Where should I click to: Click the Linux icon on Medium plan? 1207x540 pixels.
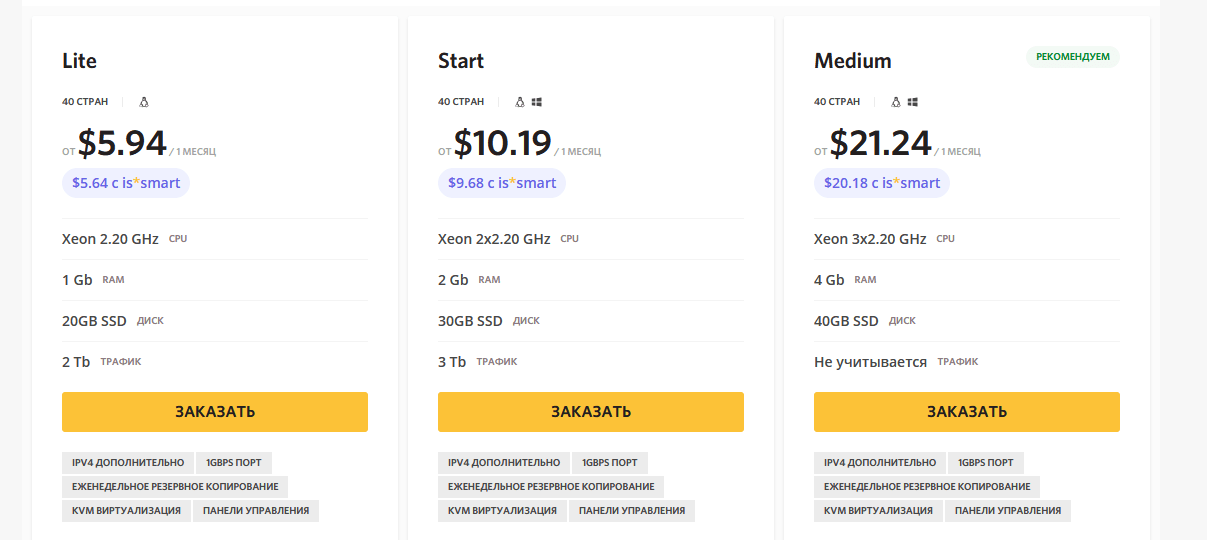896,102
